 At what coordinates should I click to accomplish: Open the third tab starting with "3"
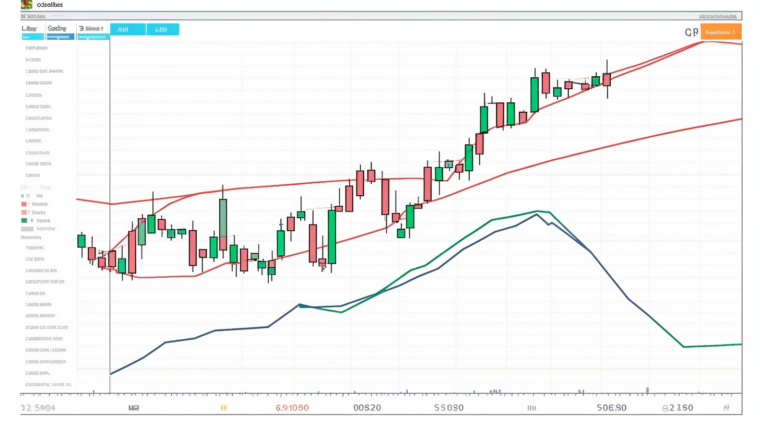point(93,30)
